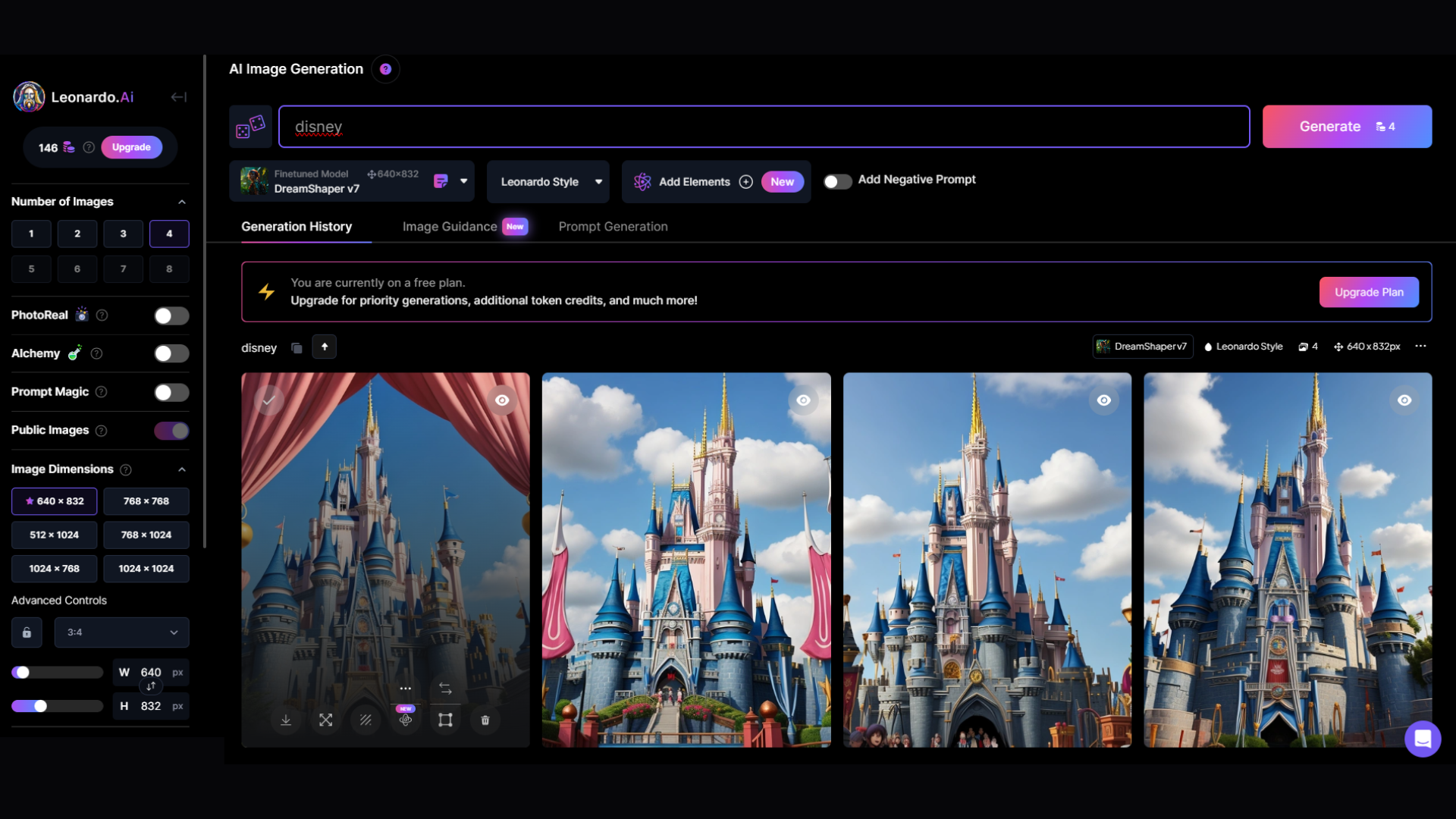The width and height of the screenshot is (1456, 819).
Task: Click the copy prompt icon beside disney
Action: [x=297, y=348]
